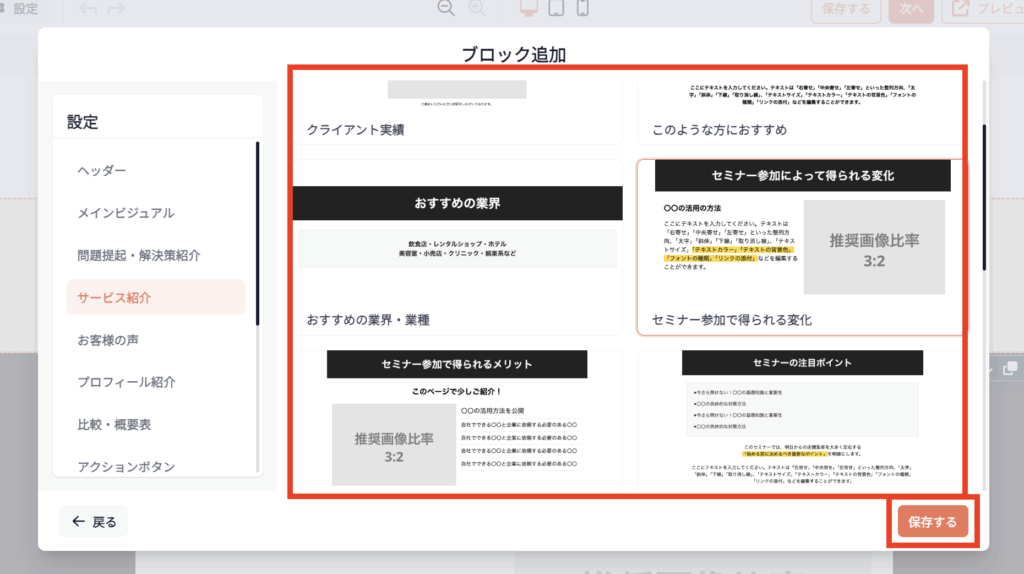Click the undo arrow in top toolbar

click(88, 9)
